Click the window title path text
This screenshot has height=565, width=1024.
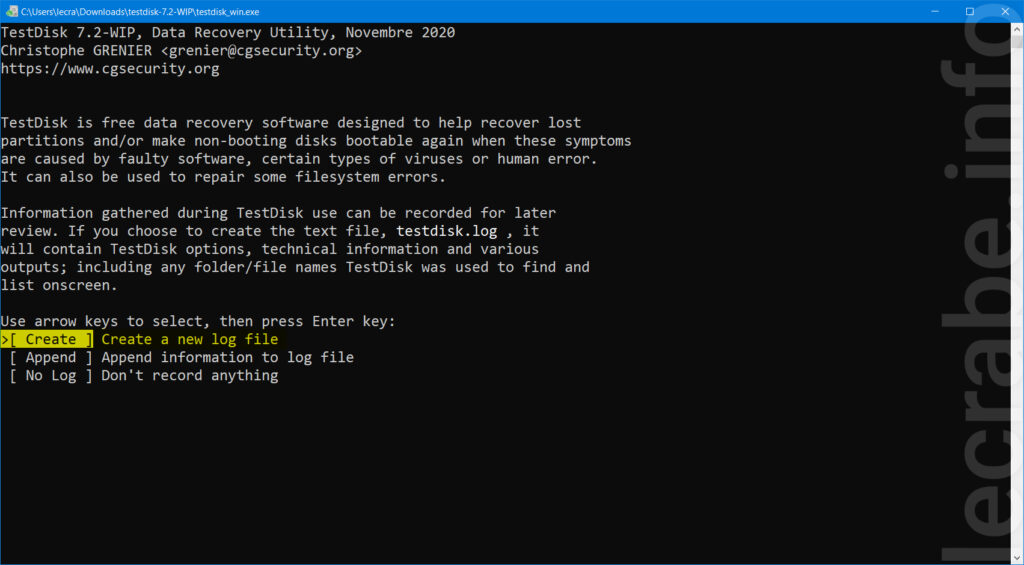pos(140,12)
